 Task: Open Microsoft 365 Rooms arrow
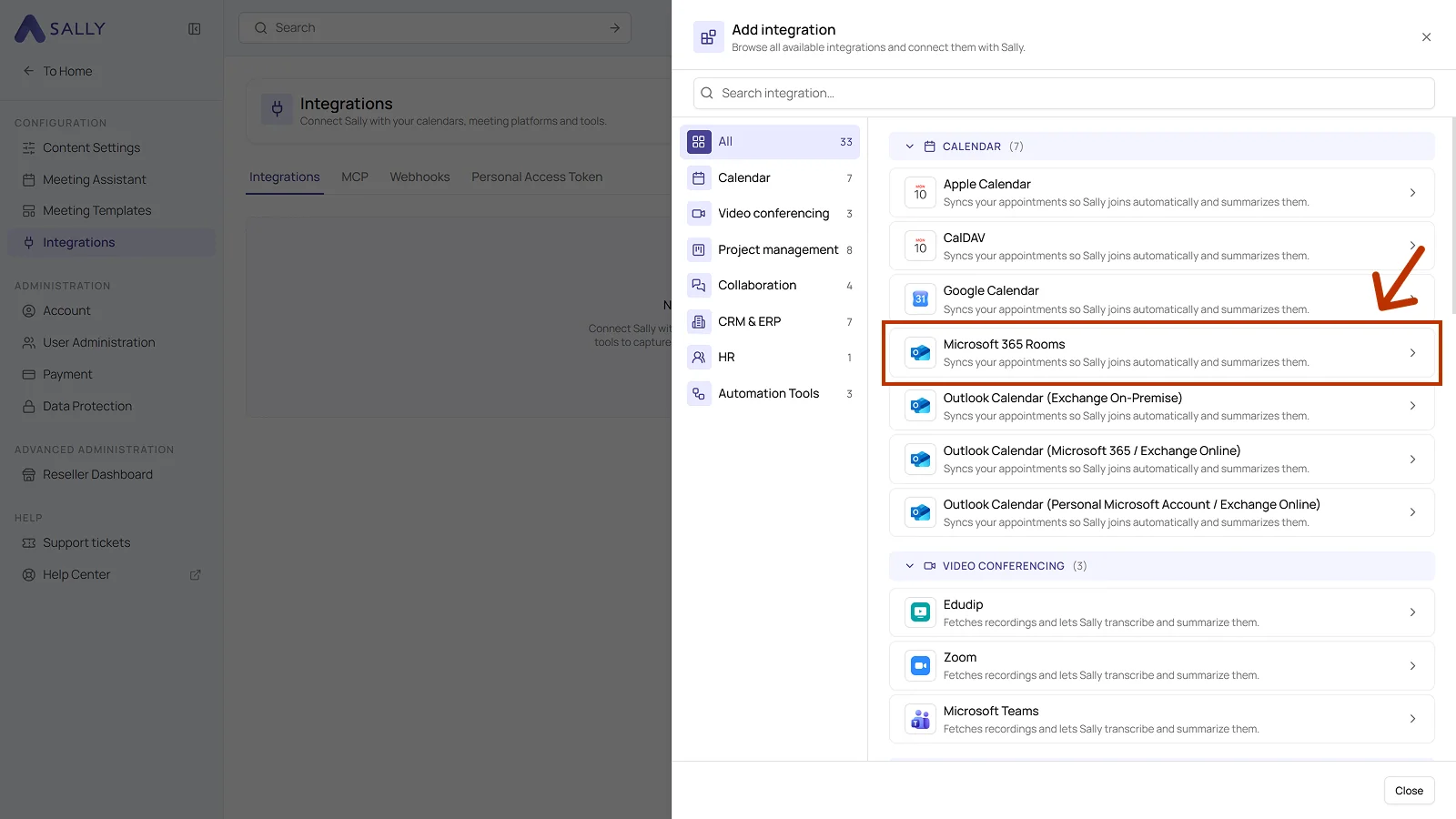tap(1412, 353)
